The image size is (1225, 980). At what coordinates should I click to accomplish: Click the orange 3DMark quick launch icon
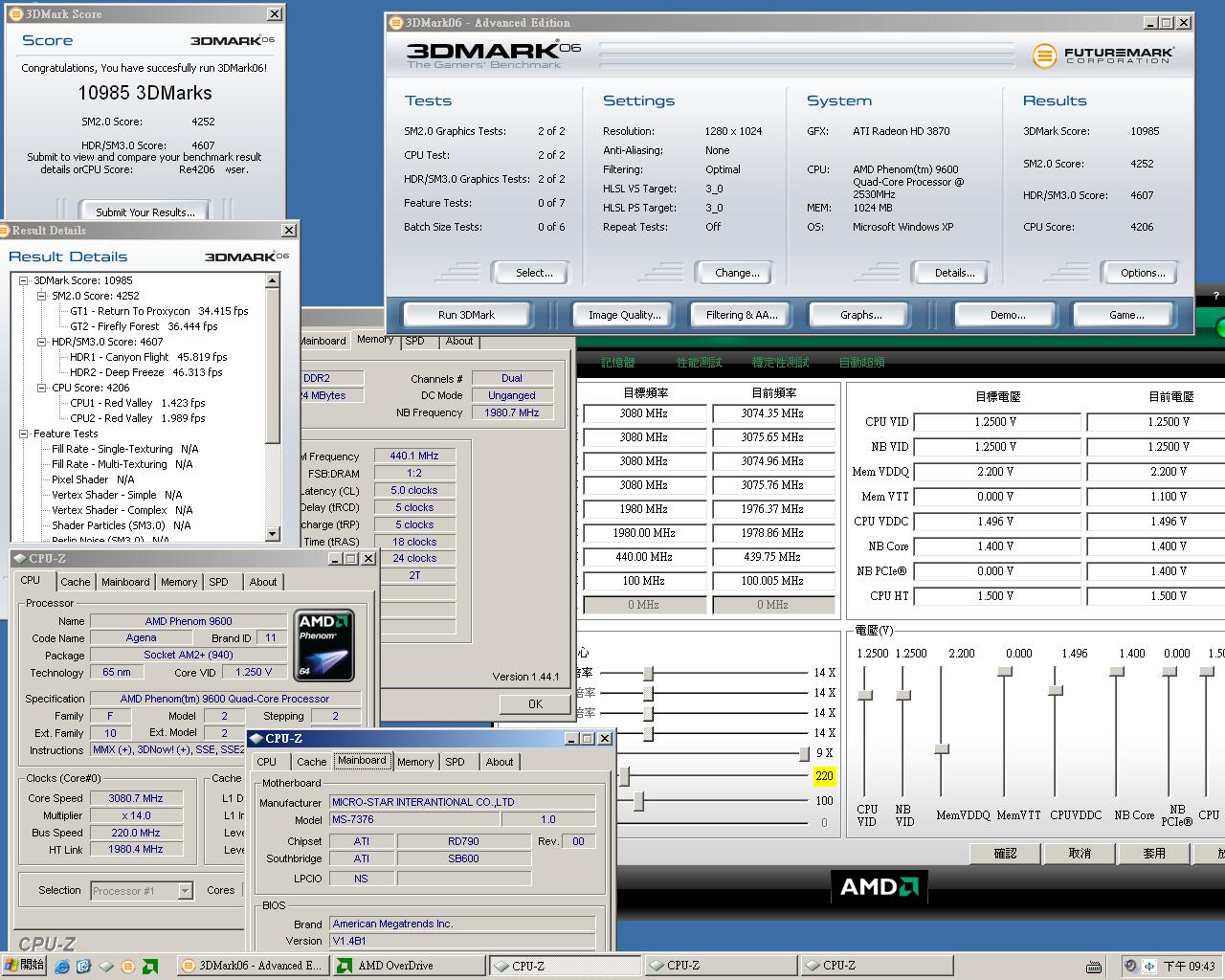point(128,967)
